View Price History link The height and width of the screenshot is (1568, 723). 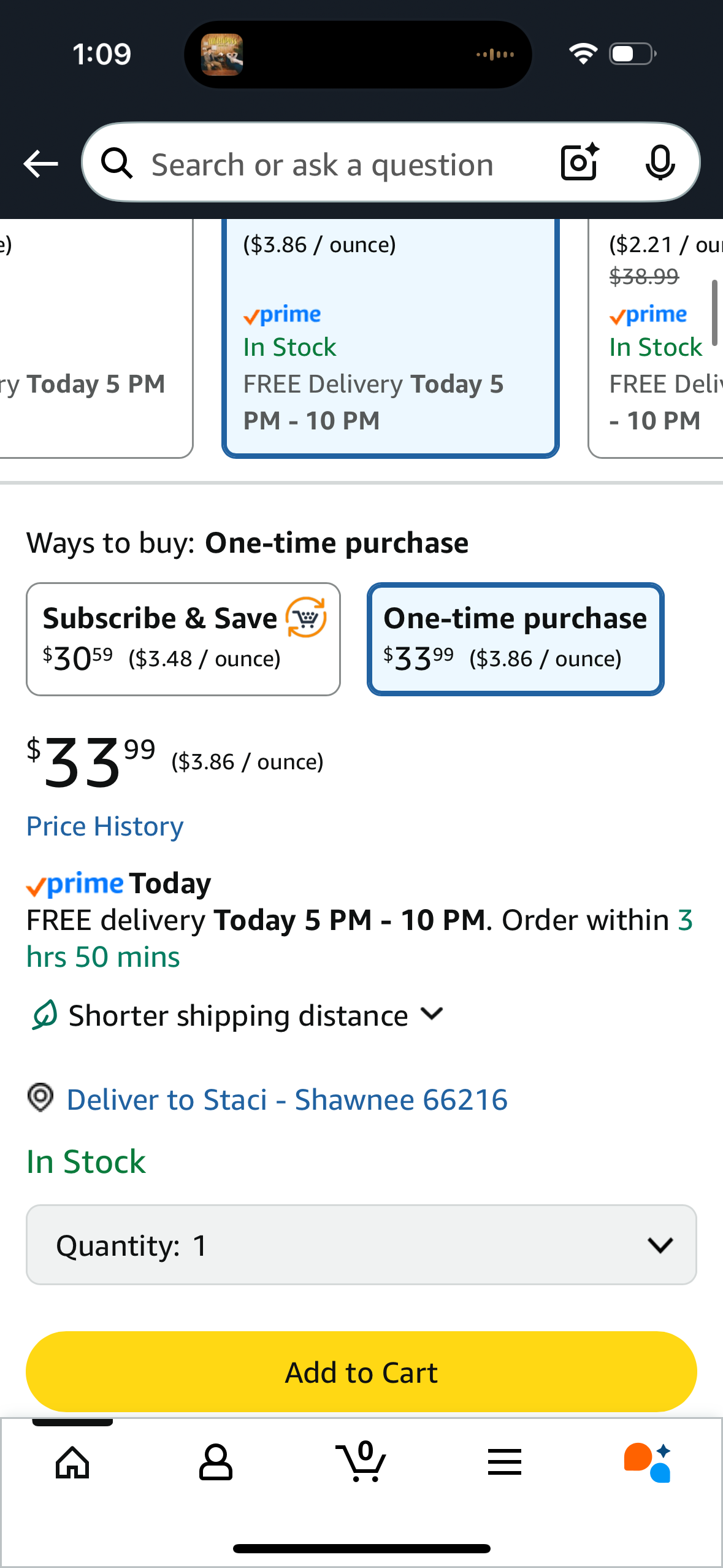(x=105, y=826)
